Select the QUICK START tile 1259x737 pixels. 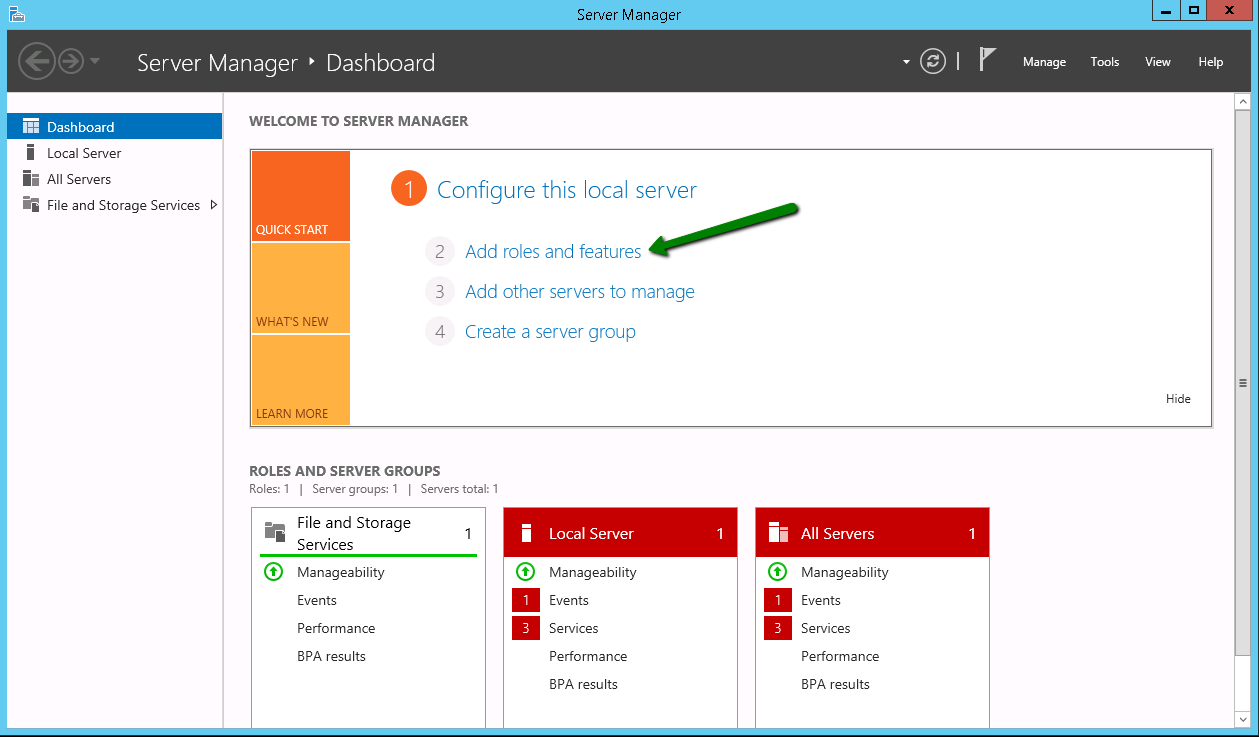pyautogui.click(x=301, y=196)
